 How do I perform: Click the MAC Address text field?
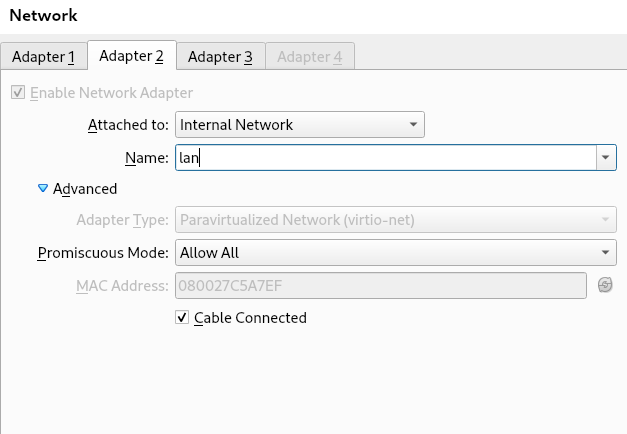[380, 286]
